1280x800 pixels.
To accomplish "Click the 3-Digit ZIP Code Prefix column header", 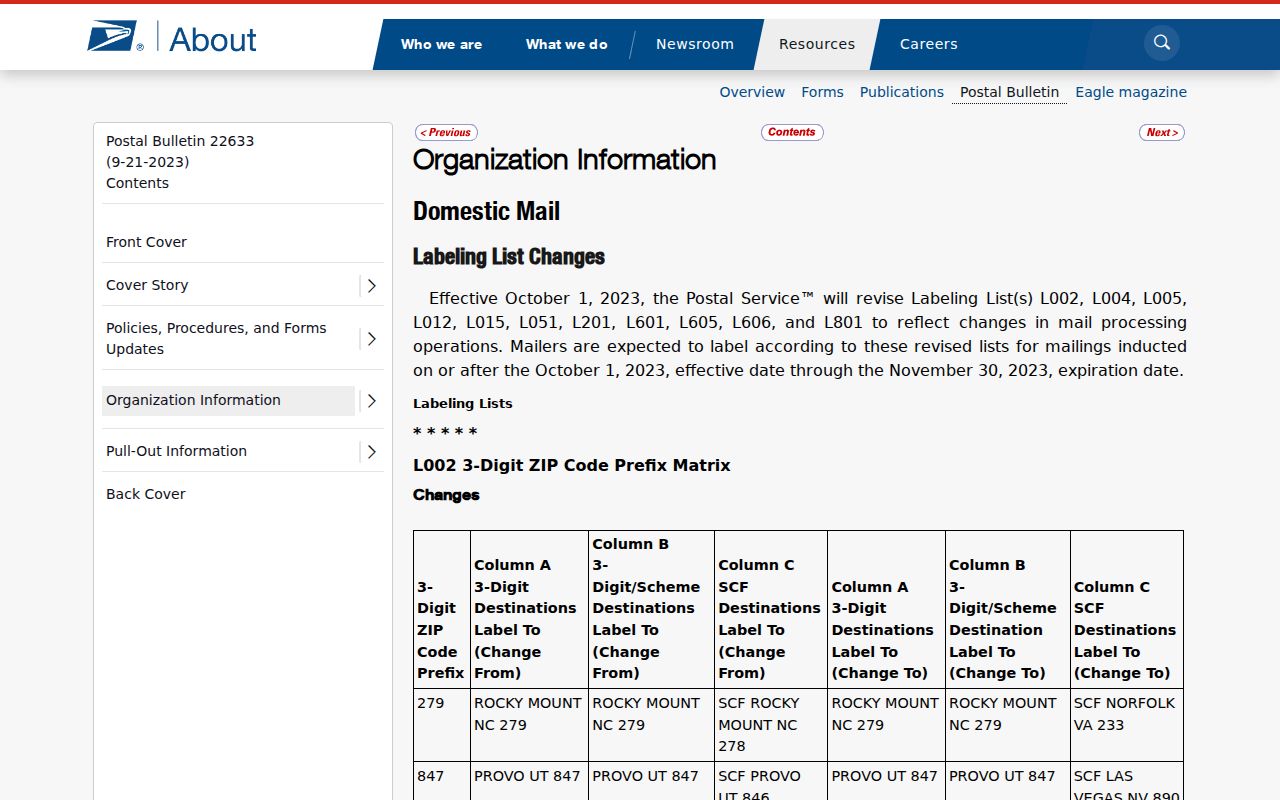I will [x=442, y=609].
